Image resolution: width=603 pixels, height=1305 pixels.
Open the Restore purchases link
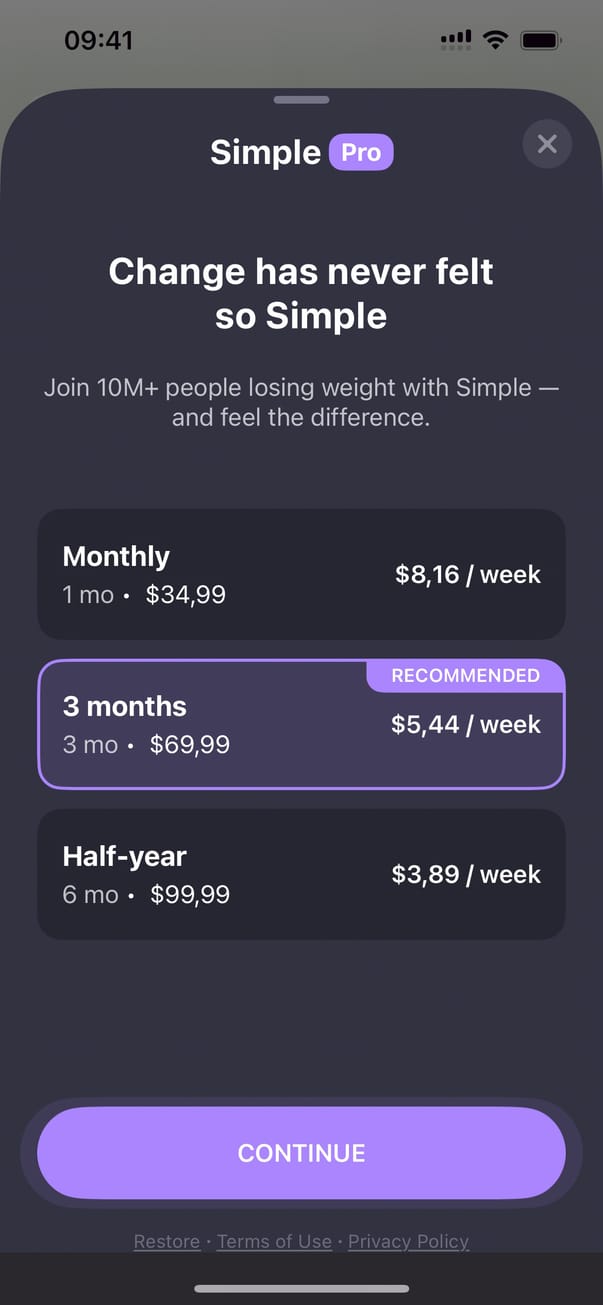(167, 1241)
